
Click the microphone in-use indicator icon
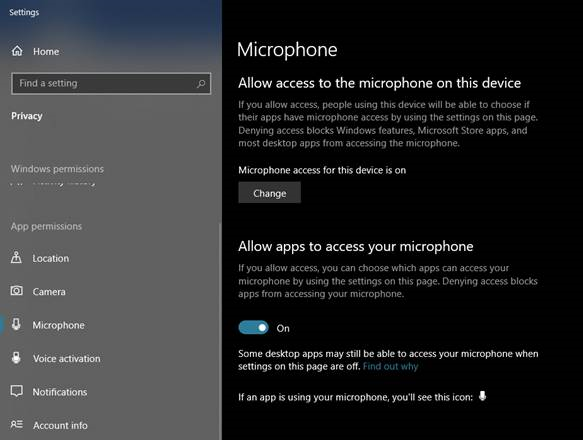coord(482,396)
